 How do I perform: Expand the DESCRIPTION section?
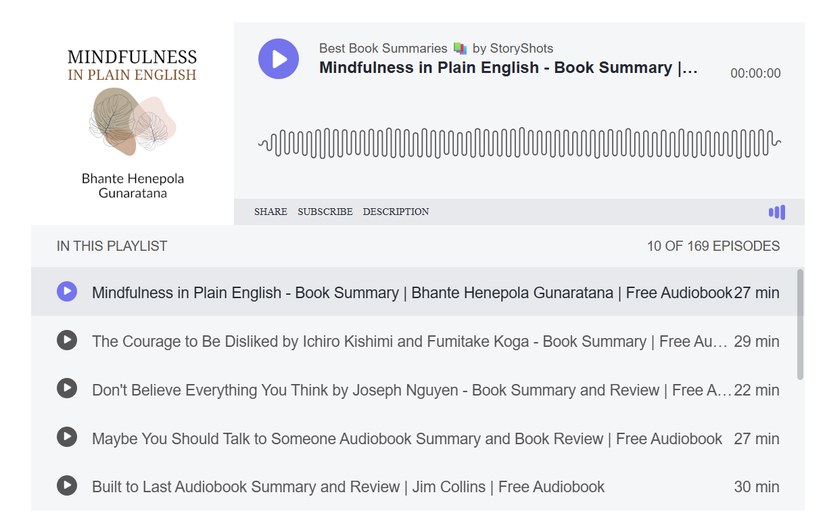[395, 212]
